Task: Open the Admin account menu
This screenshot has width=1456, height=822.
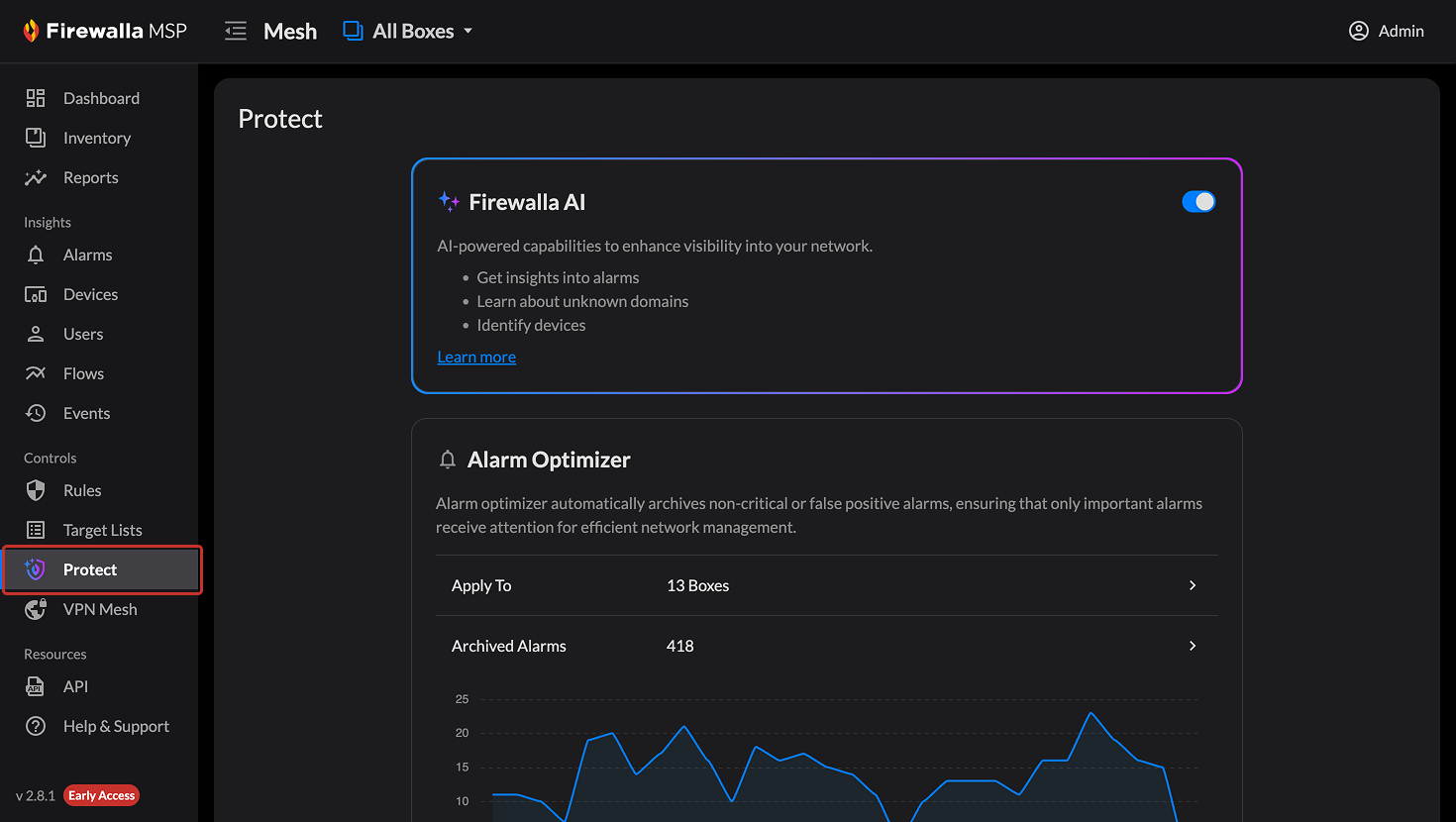Action: click(x=1387, y=31)
